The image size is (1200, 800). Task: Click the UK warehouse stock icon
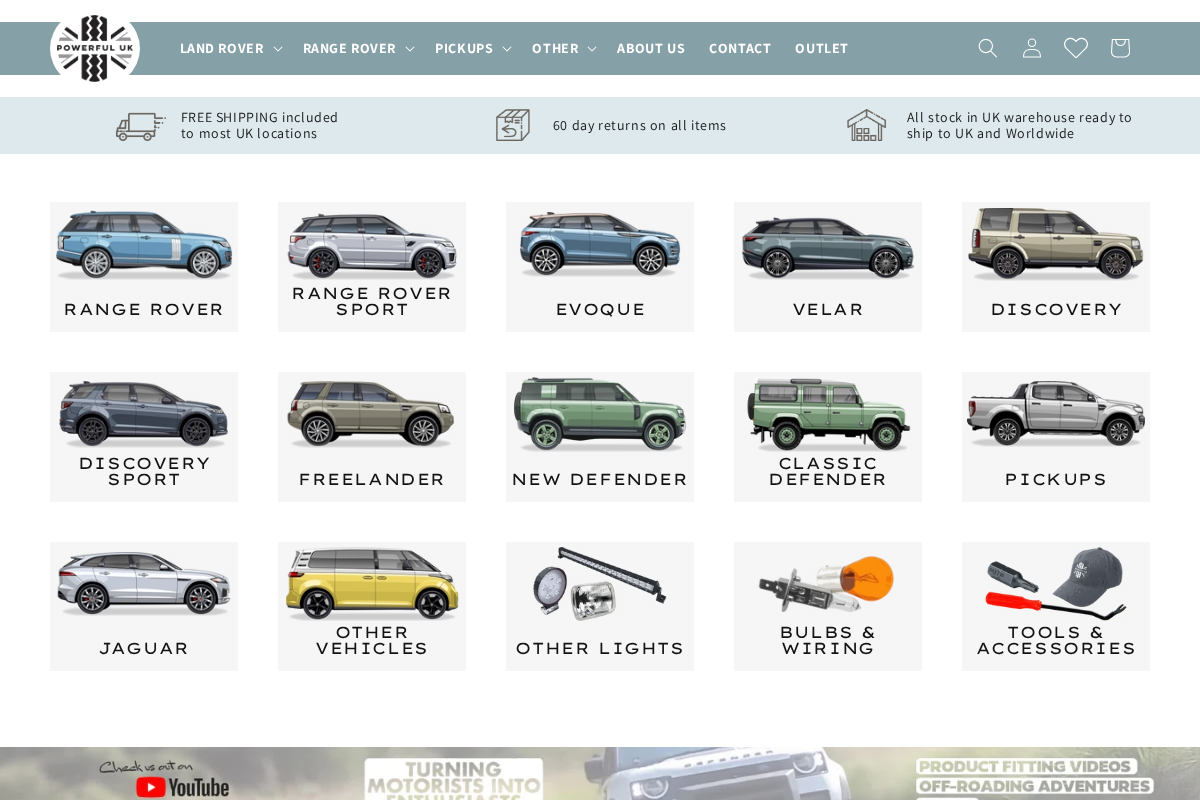866,125
